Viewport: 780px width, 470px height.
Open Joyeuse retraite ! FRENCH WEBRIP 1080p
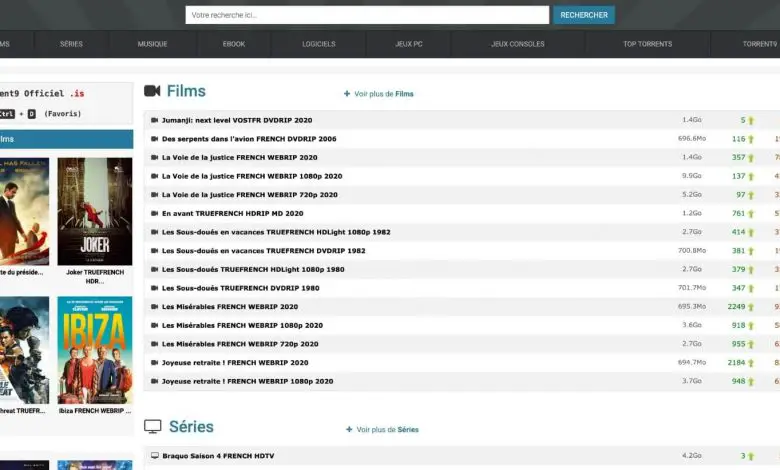(248, 381)
